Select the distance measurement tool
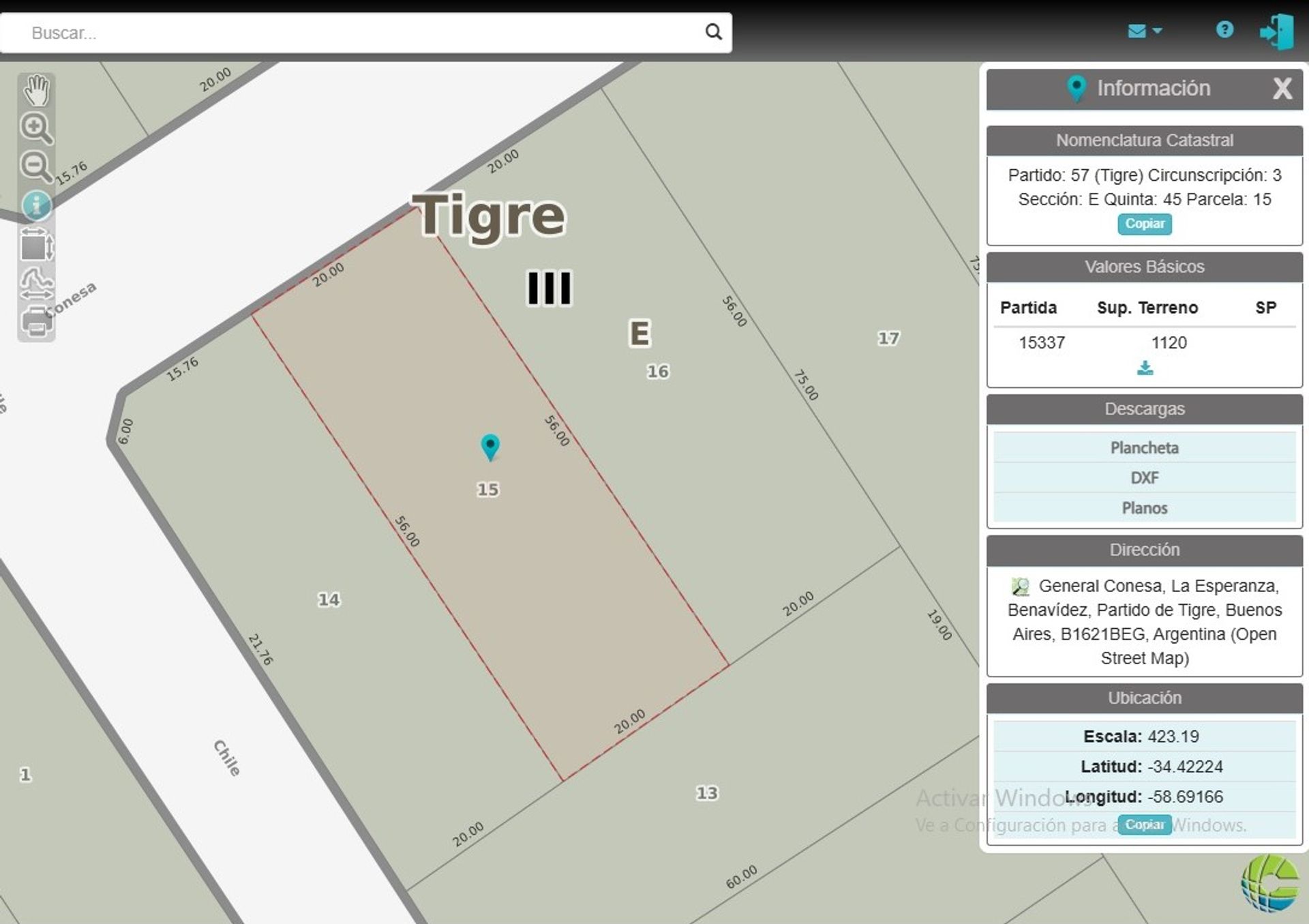 point(36,284)
